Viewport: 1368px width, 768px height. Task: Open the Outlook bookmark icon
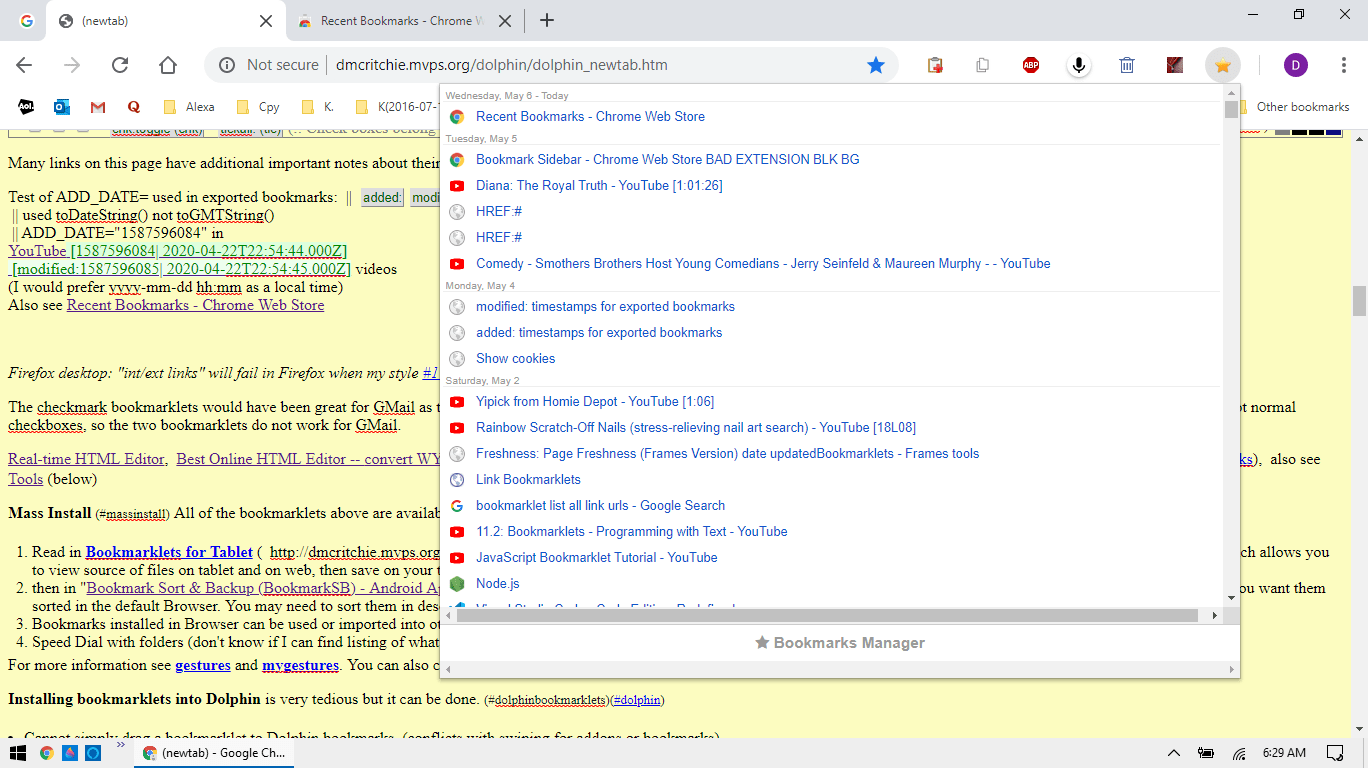pos(60,106)
